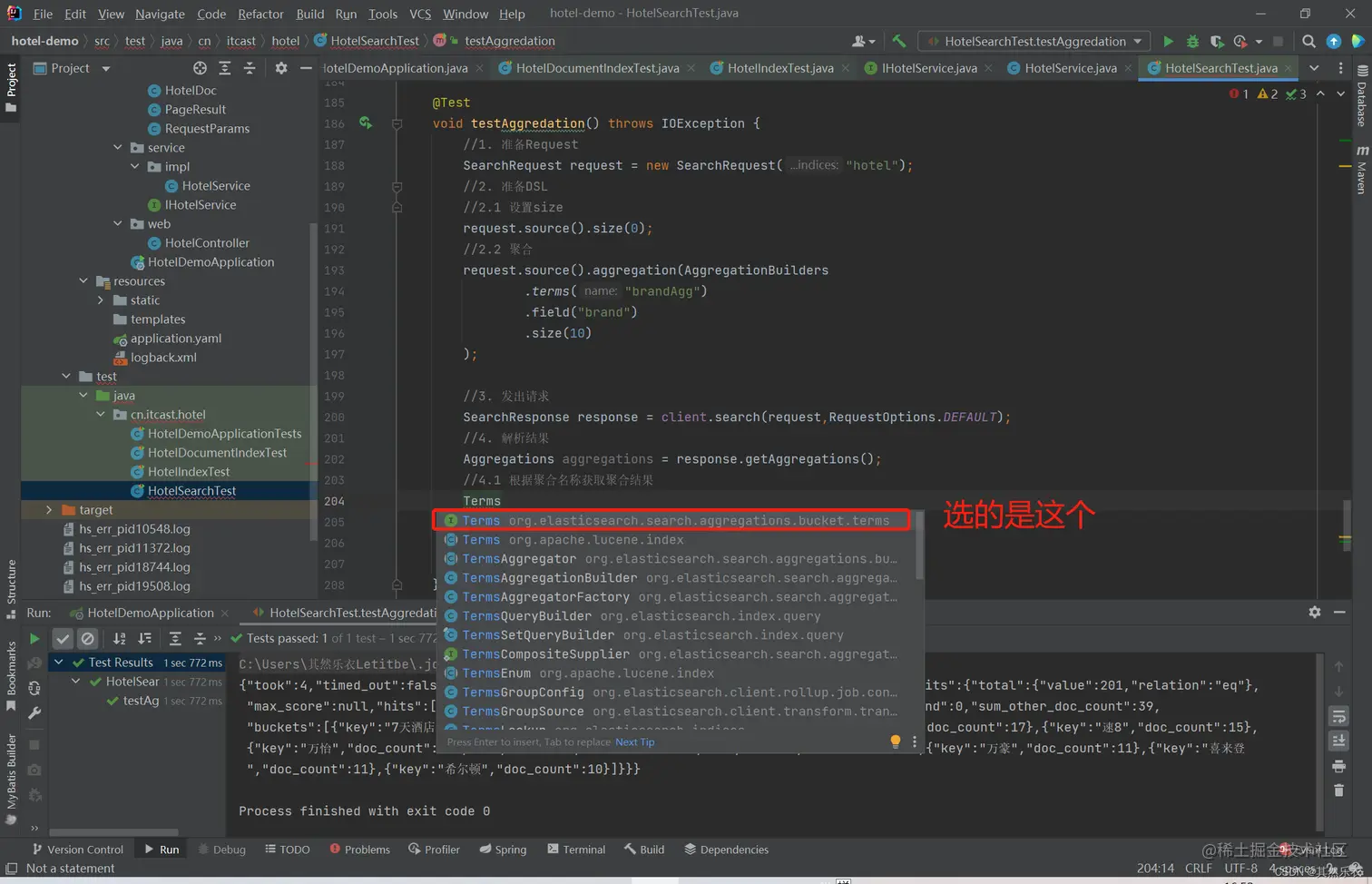Toggle soft-wrap in console
The height and width of the screenshot is (884, 1372).
(1338, 717)
